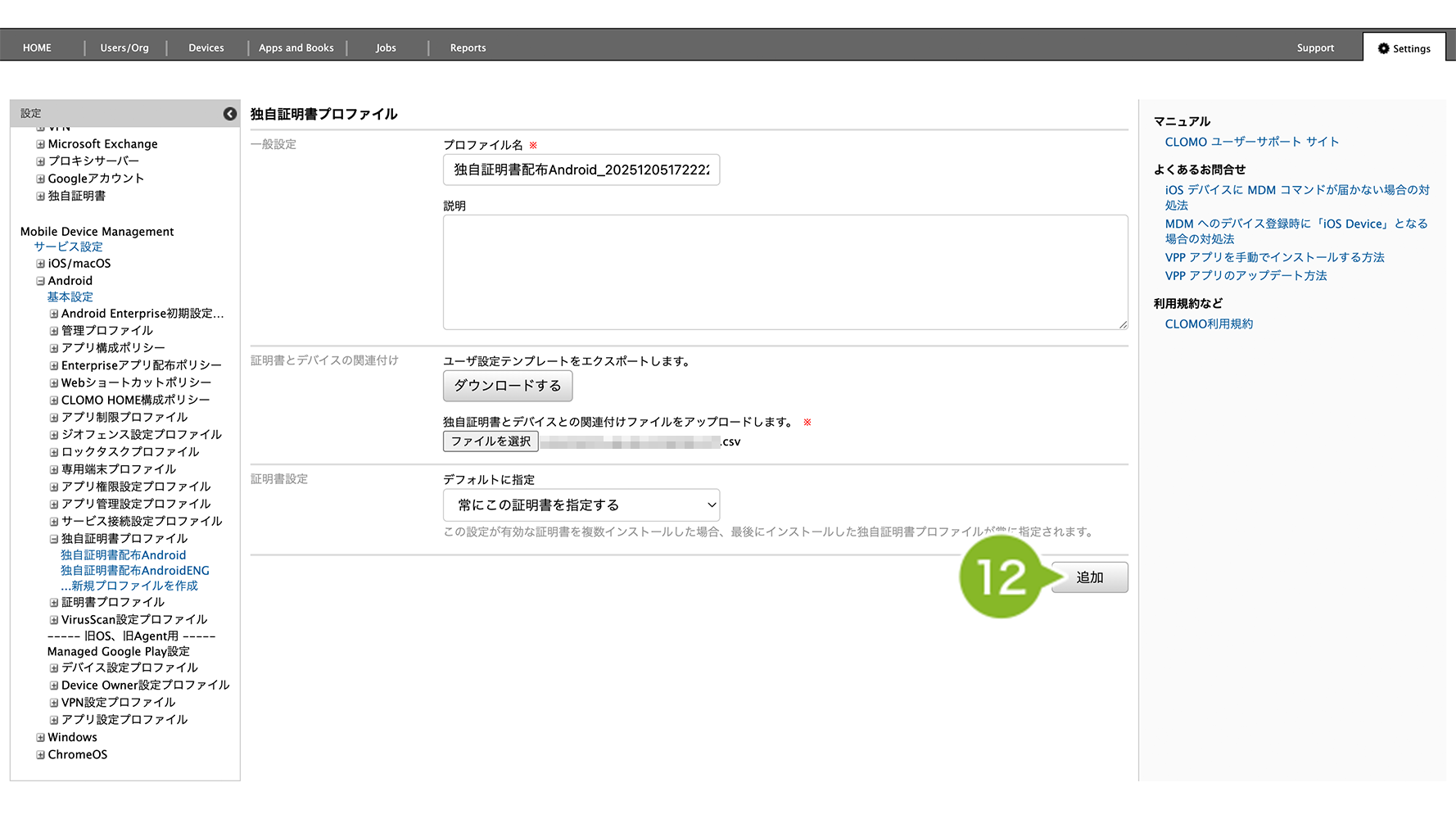Collapse the Android tree node
Screen dimensions: 1456x819
(x=40, y=281)
